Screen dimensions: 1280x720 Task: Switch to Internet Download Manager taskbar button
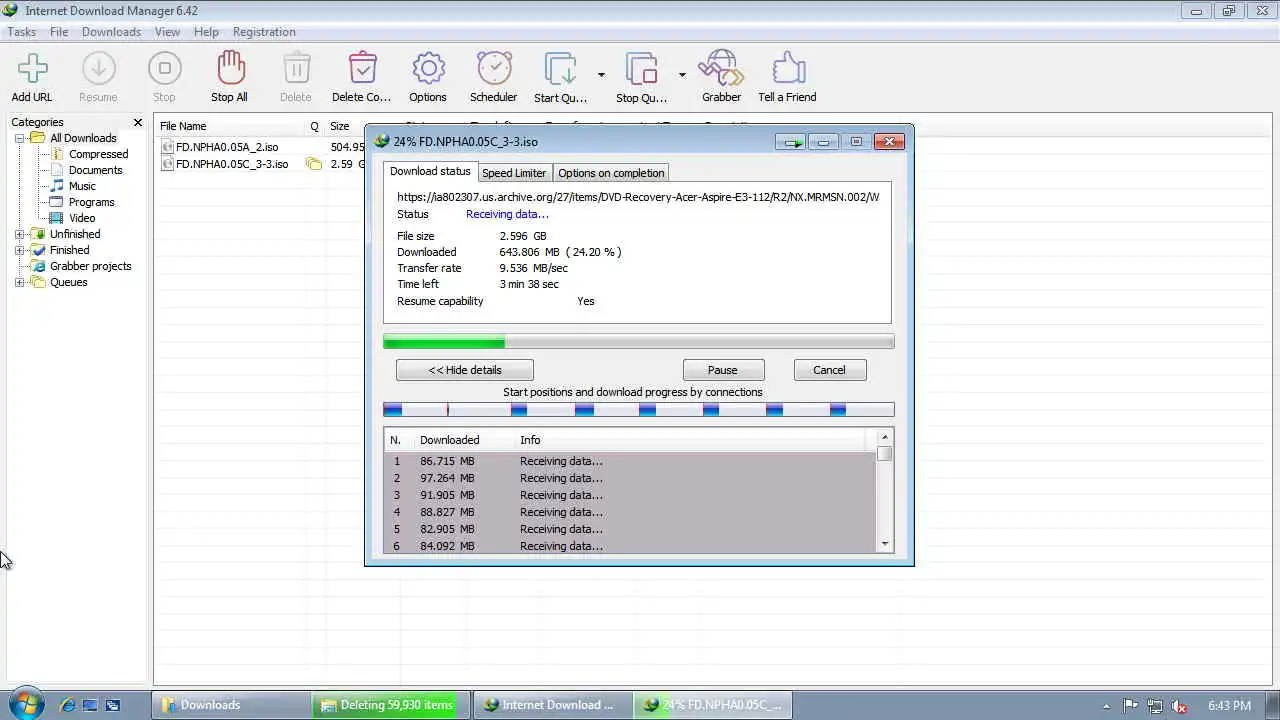(552, 705)
